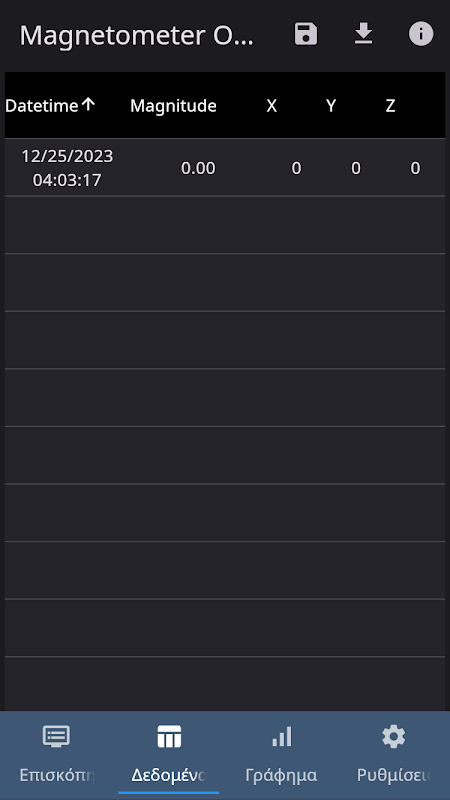This screenshot has width=450, height=800.
Task: Switch to Επισκόπηση tab label
Action: tap(56, 776)
